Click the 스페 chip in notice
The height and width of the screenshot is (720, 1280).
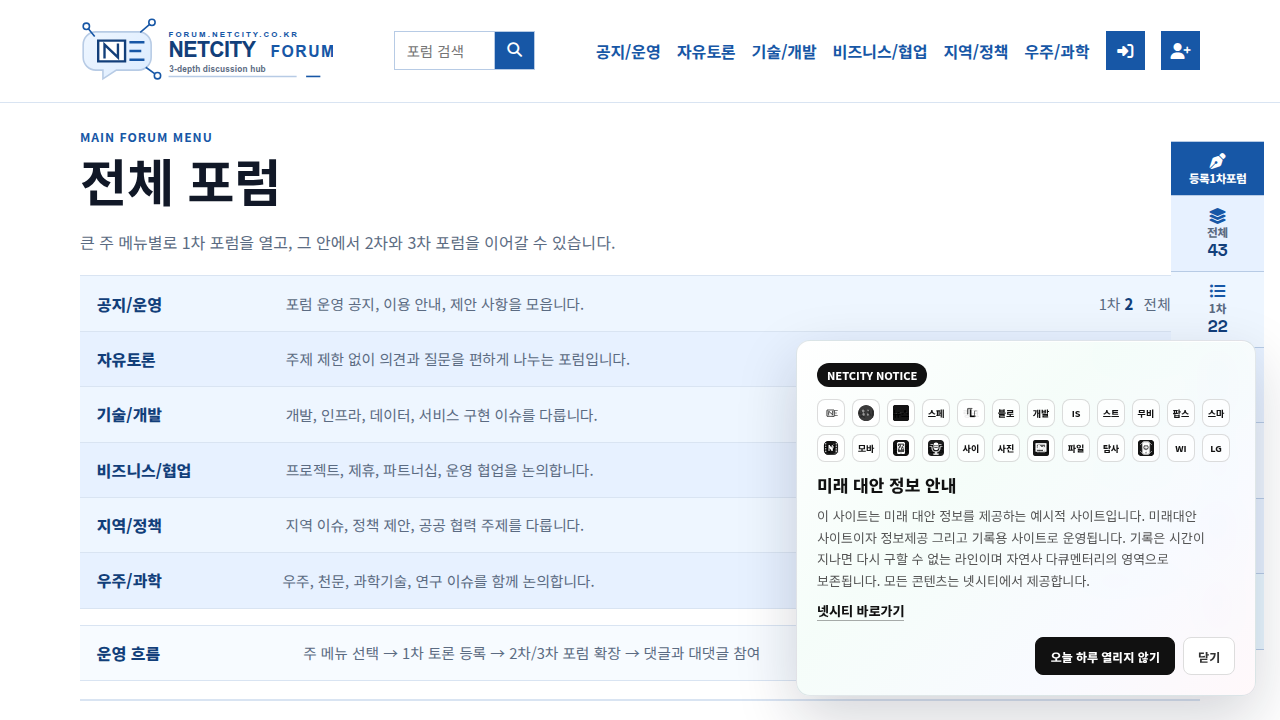(936, 413)
